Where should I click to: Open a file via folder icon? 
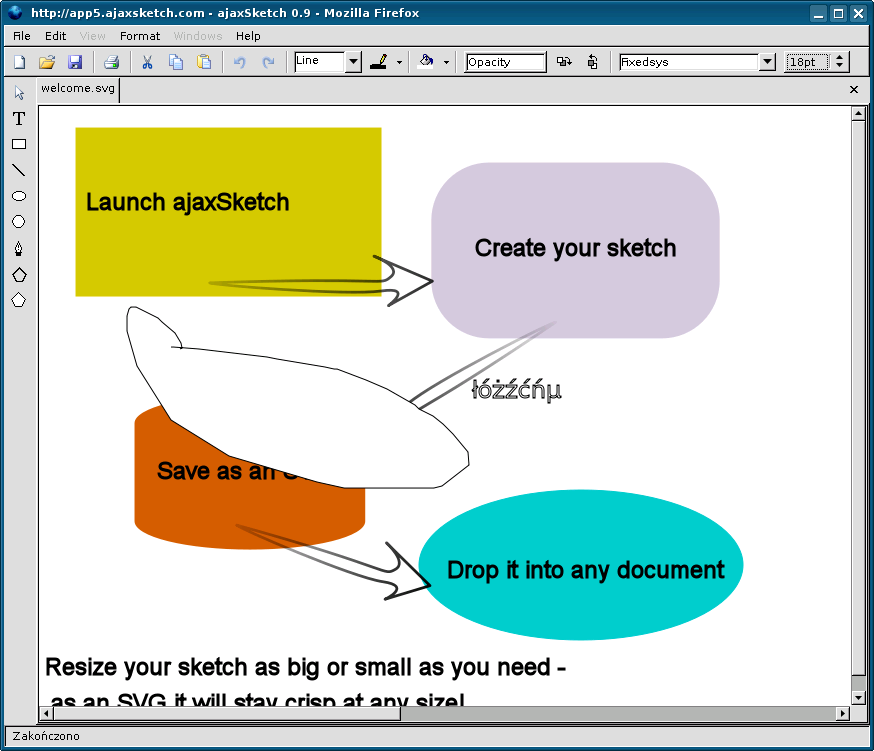coord(47,62)
